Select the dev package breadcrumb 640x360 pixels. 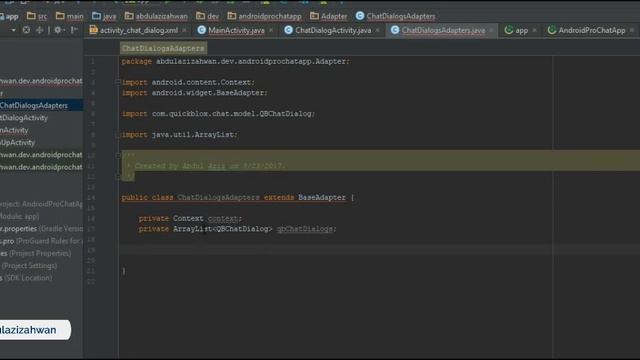(207, 16)
